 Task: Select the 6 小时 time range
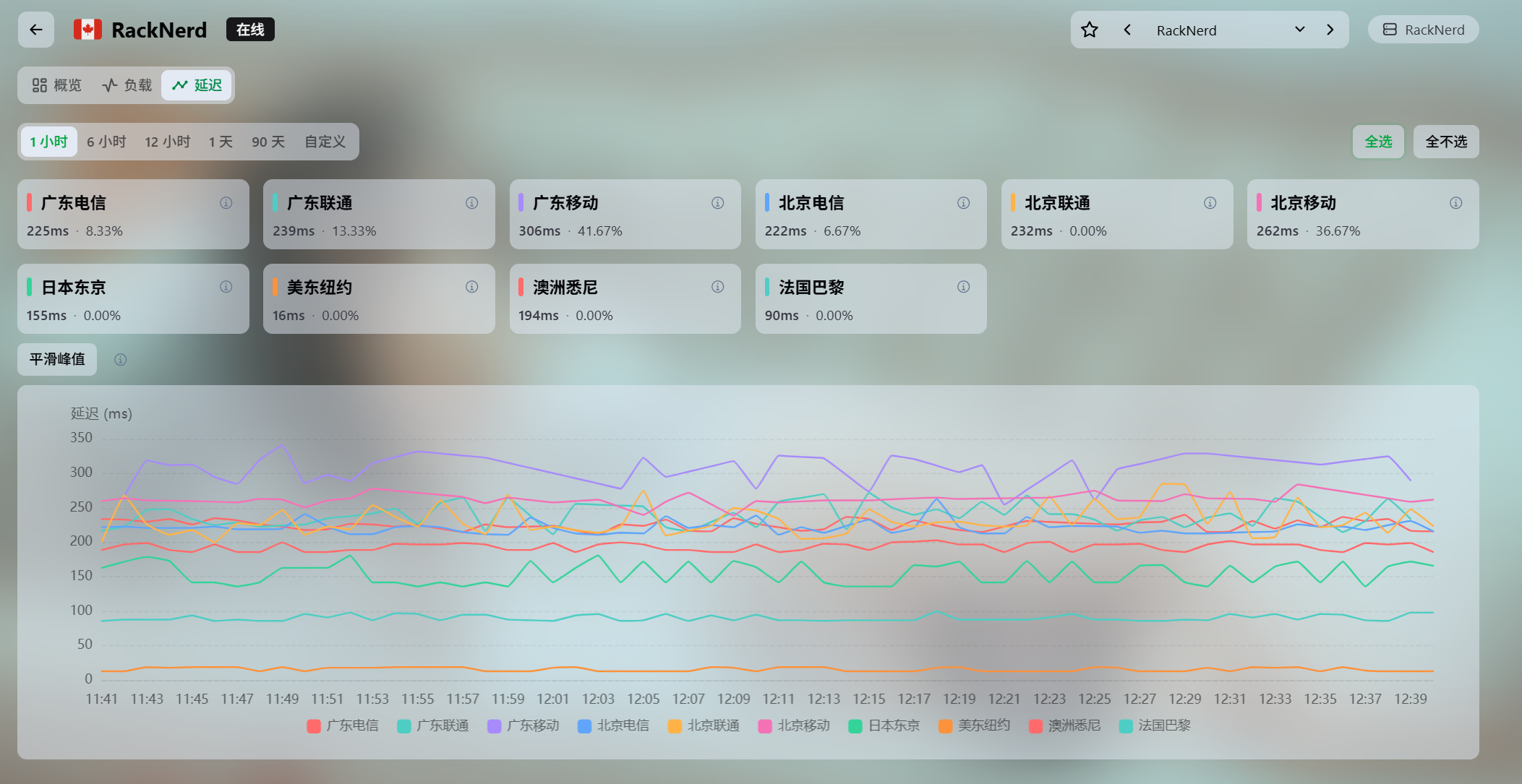pos(106,142)
